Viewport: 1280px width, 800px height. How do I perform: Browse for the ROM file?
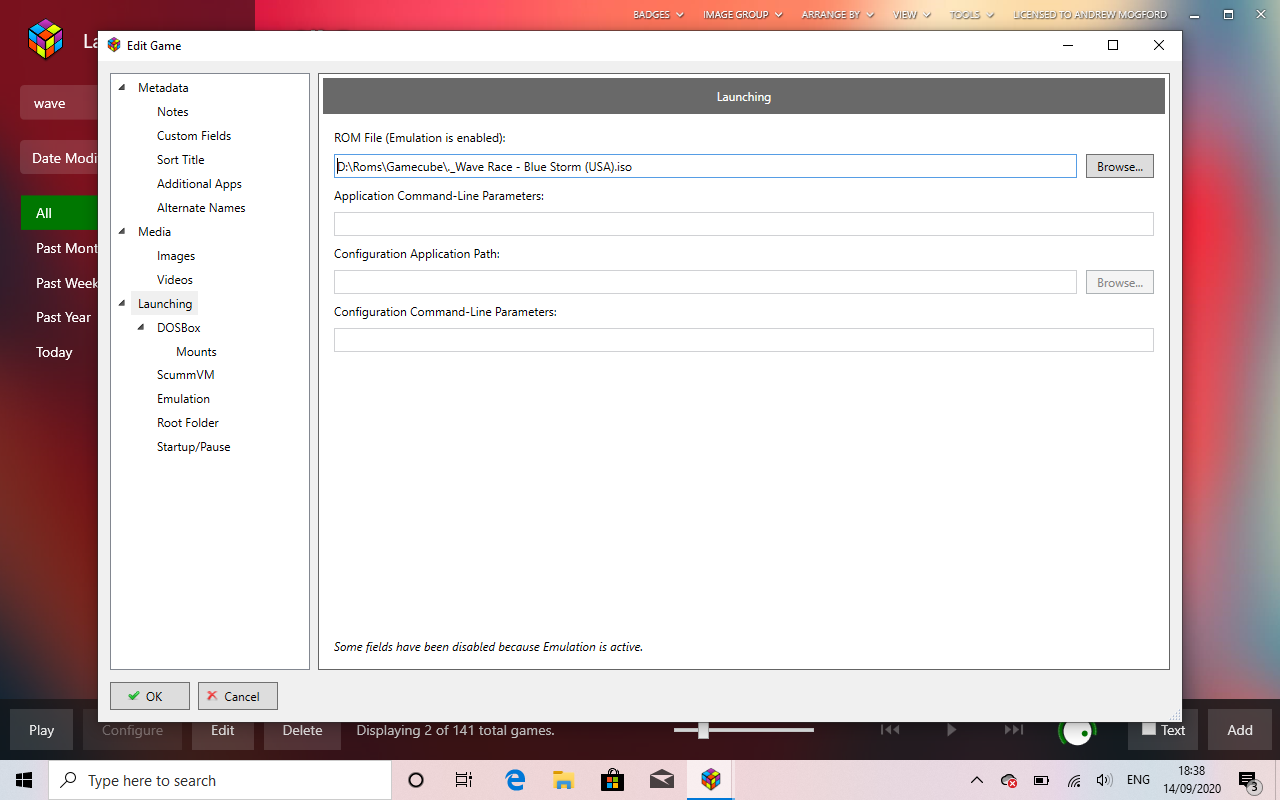coord(1120,166)
